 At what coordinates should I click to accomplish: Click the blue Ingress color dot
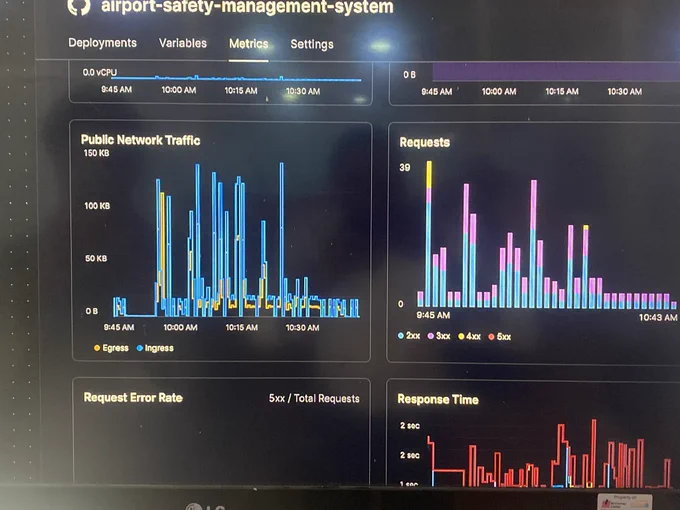(x=140, y=348)
